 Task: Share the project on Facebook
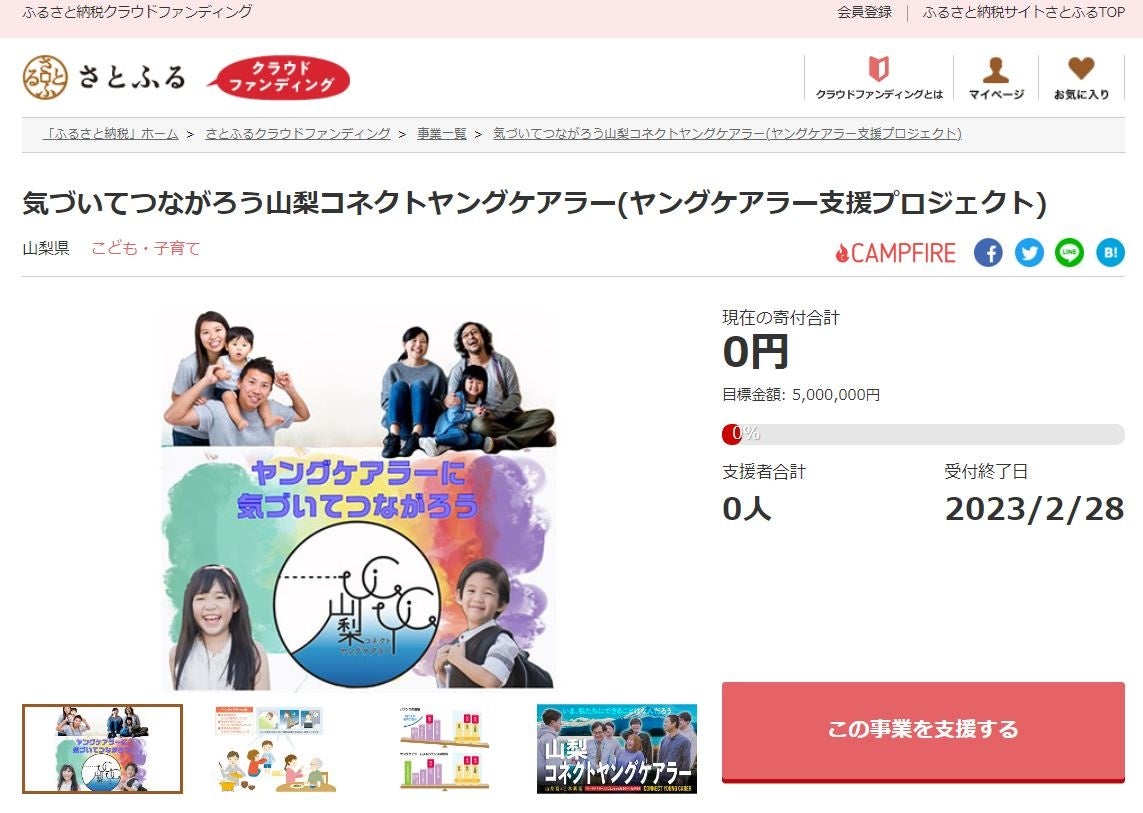click(x=988, y=253)
